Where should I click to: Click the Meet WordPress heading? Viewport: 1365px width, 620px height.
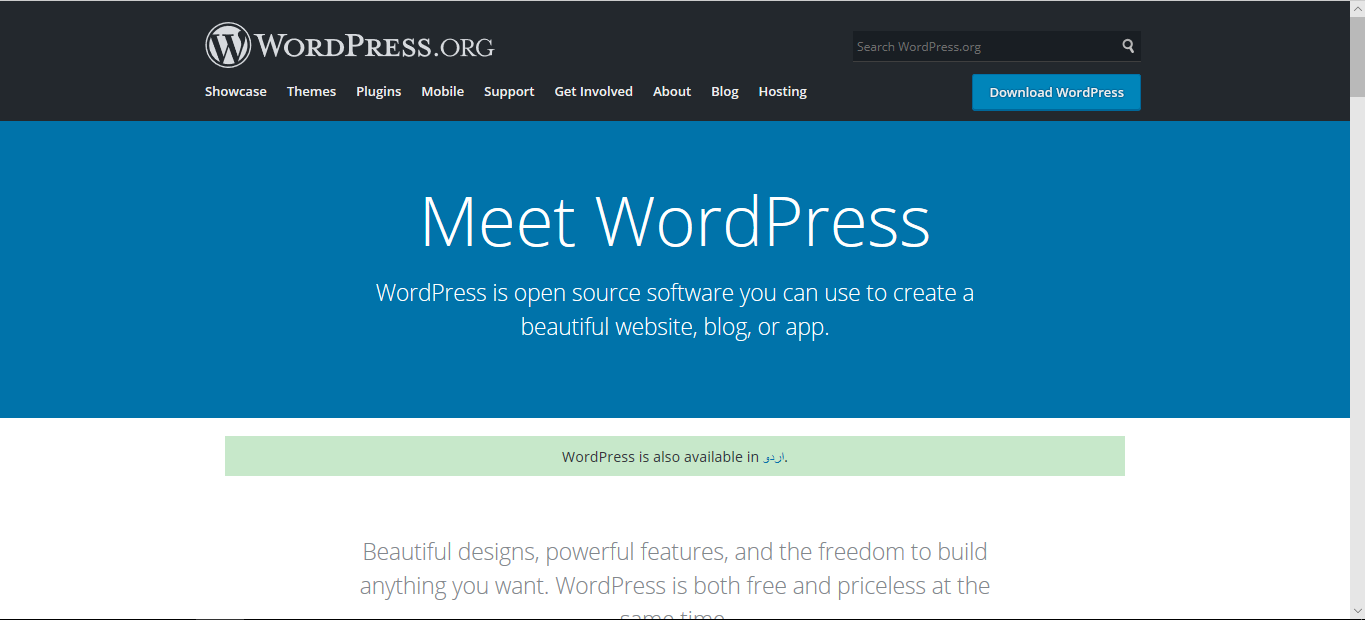675,221
